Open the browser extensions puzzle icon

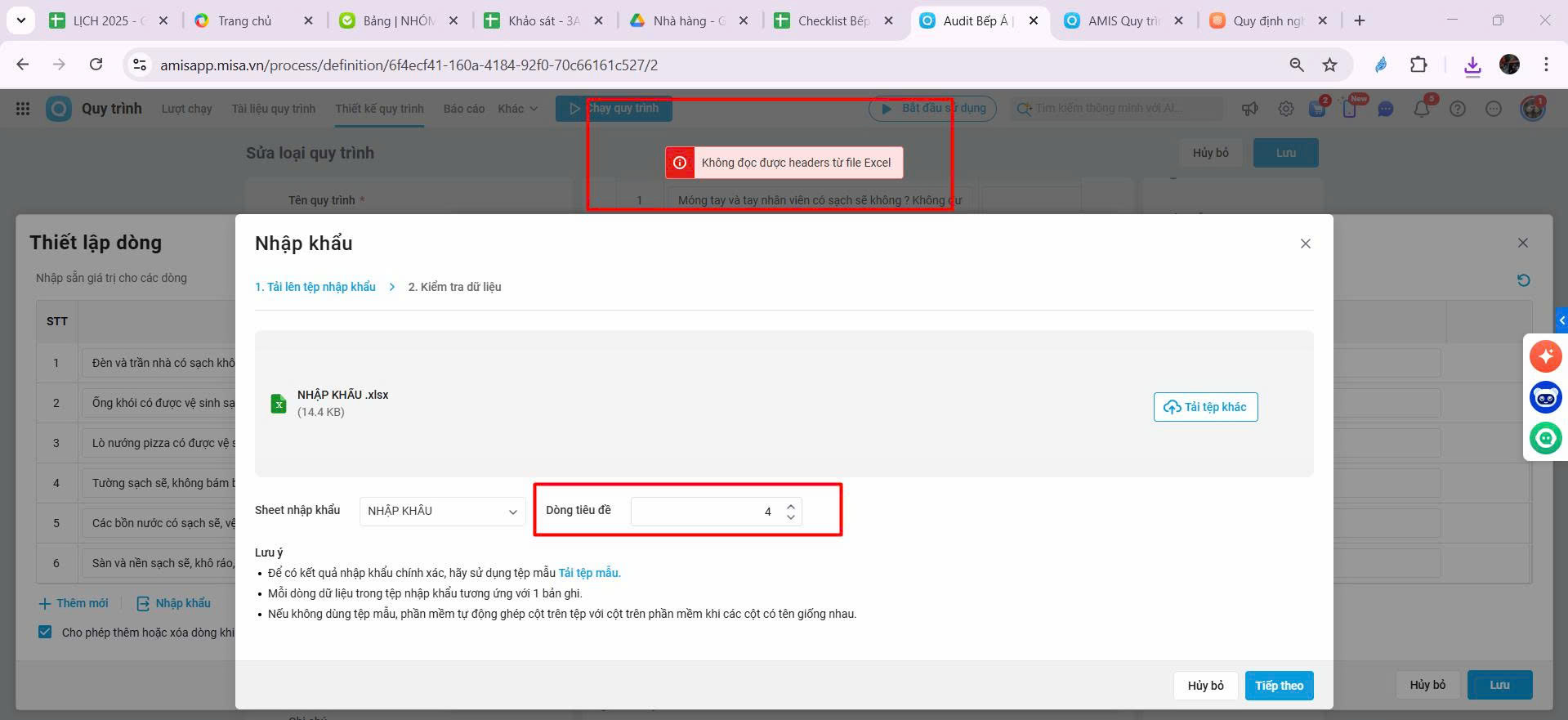1418,65
